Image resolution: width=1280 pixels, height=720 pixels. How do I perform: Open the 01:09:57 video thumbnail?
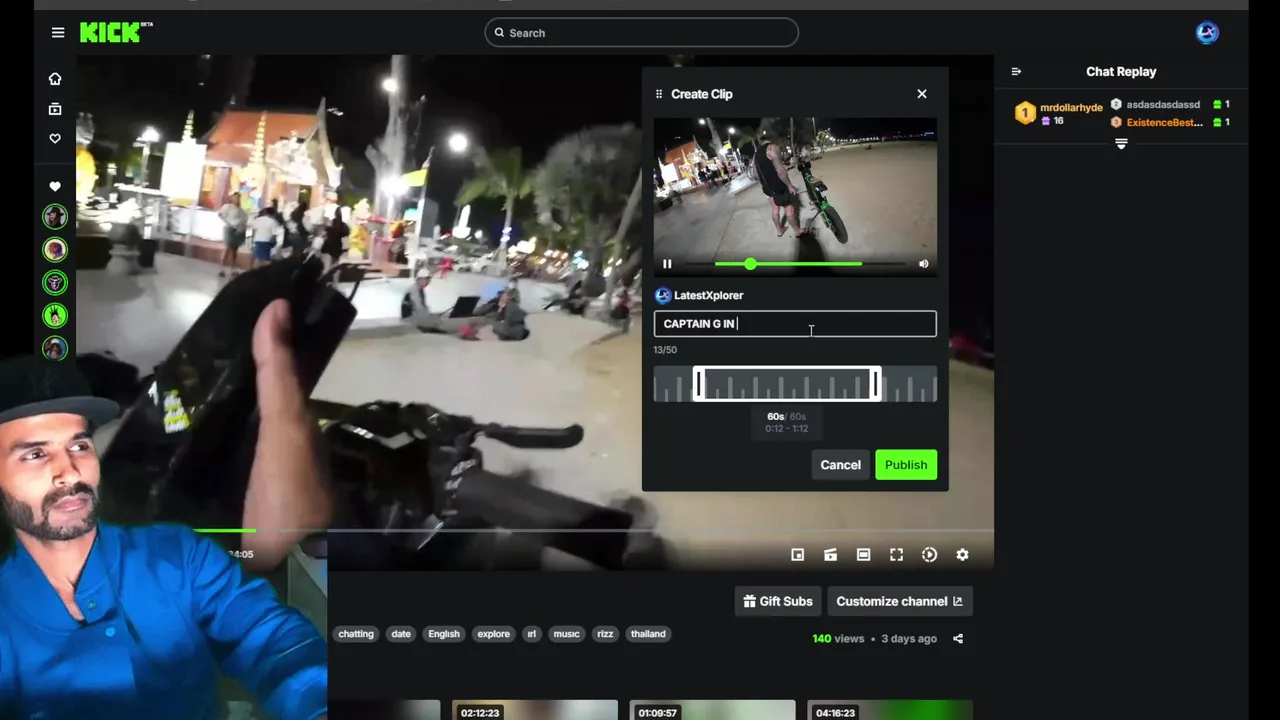[712, 710]
